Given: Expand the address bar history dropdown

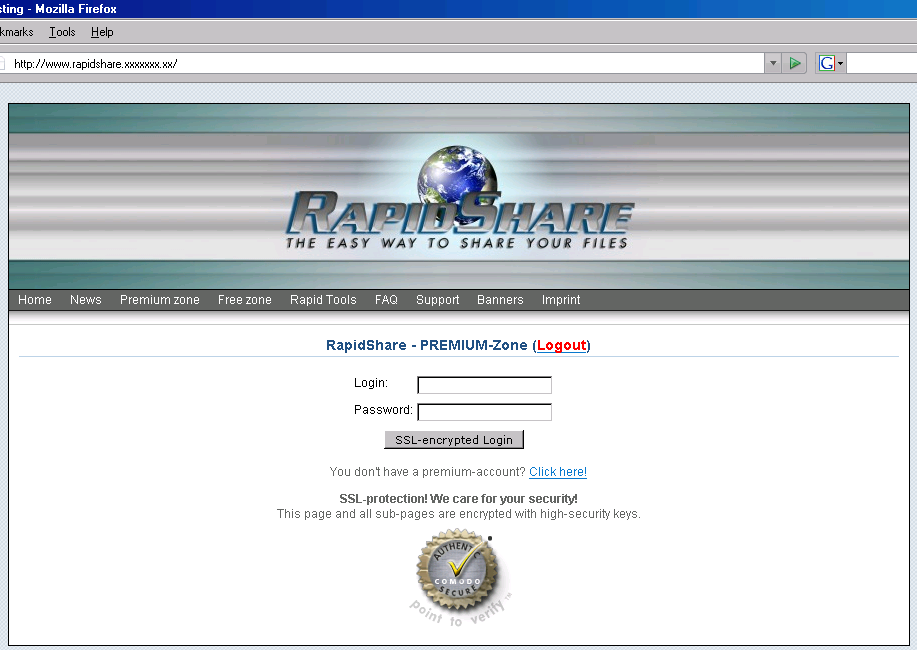Looking at the screenshot, I should pyautogui.click(x=773, y=63).
